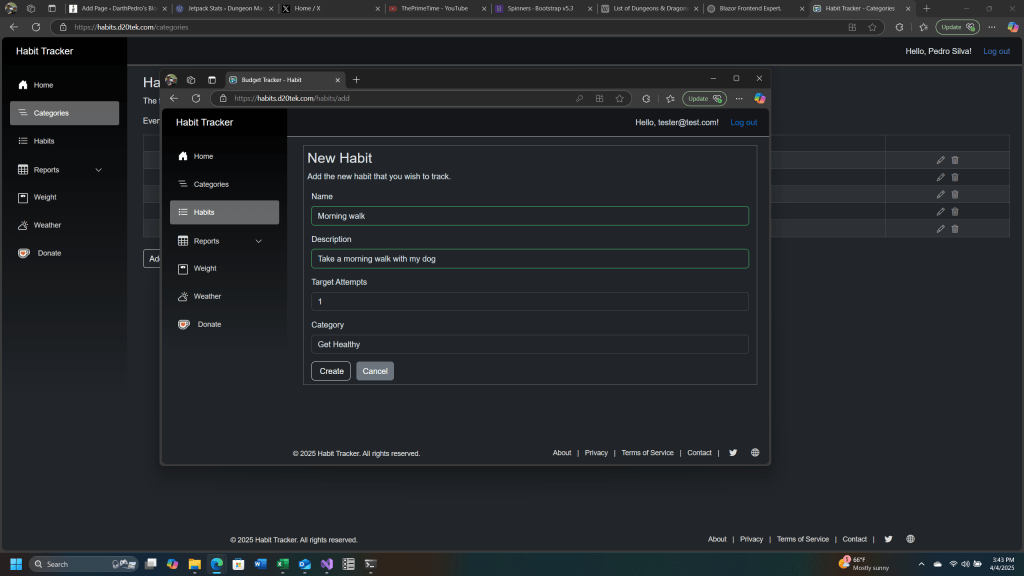Click the Donate cup icon in the front window
The image size is (1024, 576).
point(184,325)
